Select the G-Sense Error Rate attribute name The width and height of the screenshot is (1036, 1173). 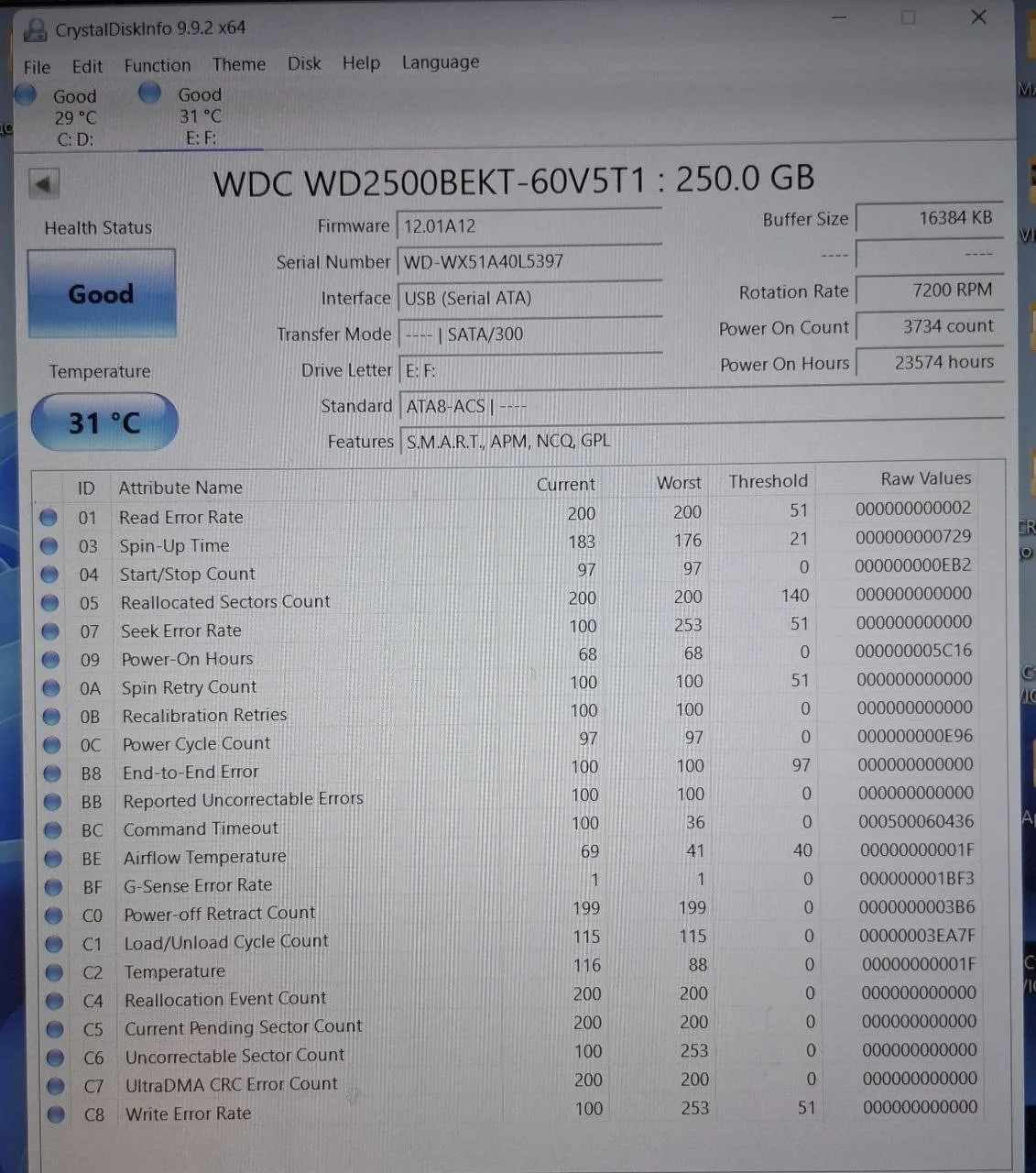click(198, 885)
